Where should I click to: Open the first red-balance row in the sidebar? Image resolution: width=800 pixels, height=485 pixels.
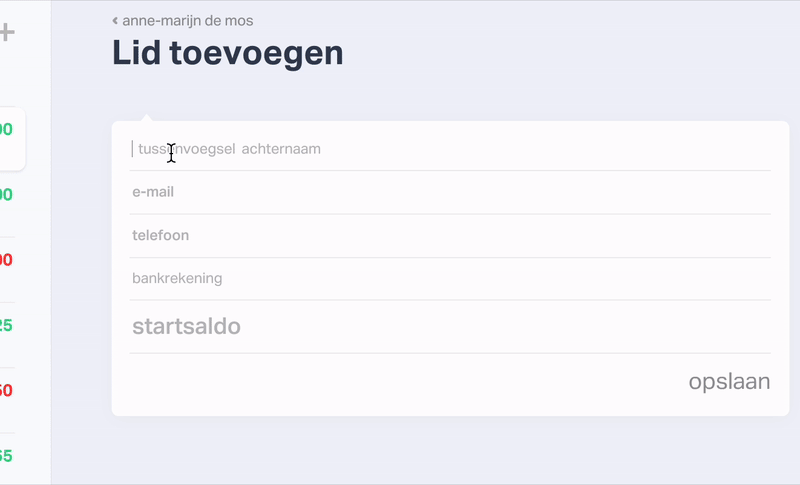pyautogui.click(x=10, y=260)
